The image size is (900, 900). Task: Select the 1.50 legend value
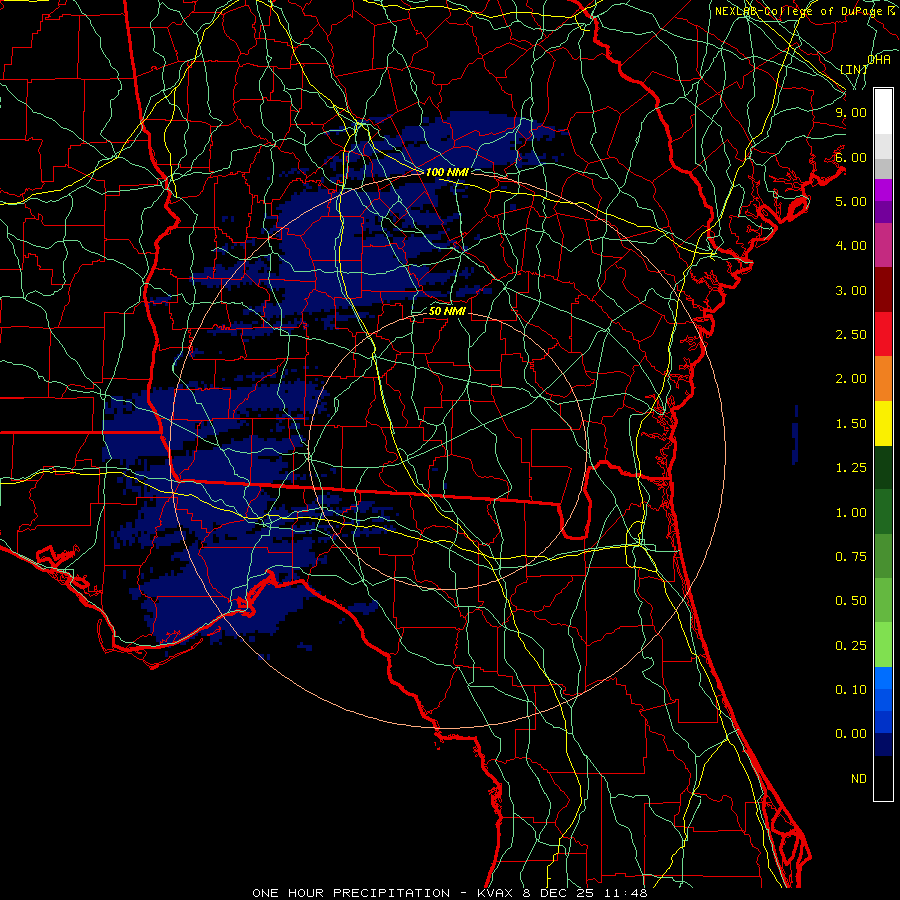point(851,424)
